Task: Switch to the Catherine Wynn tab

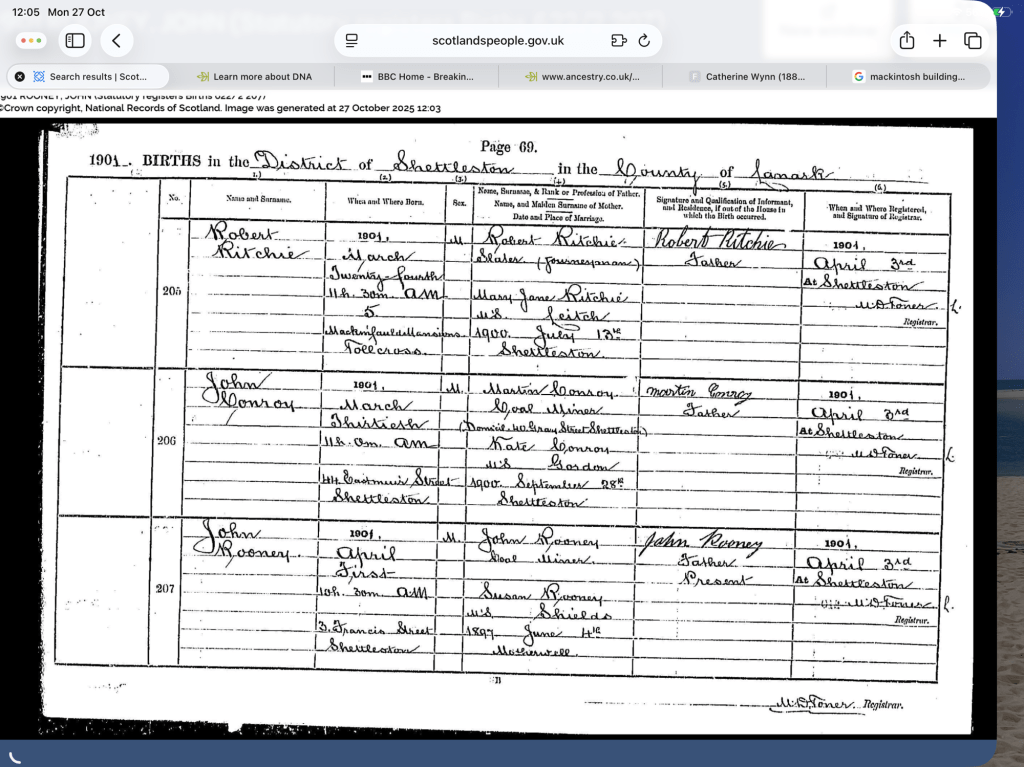Action: click(747, 76)
